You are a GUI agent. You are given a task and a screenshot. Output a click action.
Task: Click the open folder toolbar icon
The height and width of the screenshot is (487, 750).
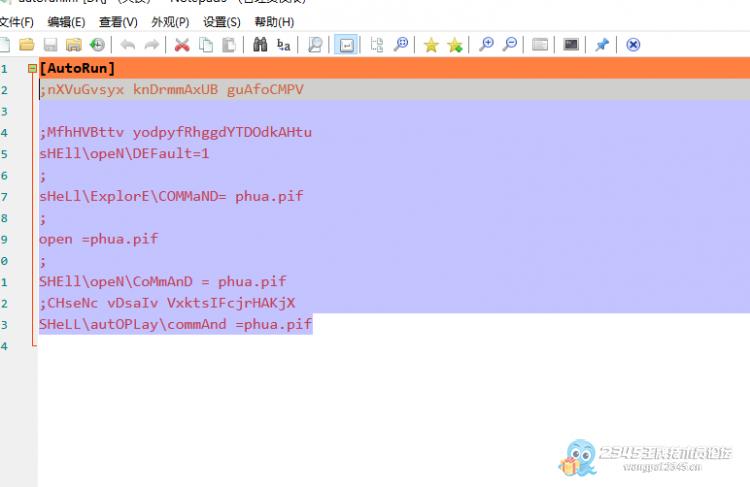(x=27, y=45)
